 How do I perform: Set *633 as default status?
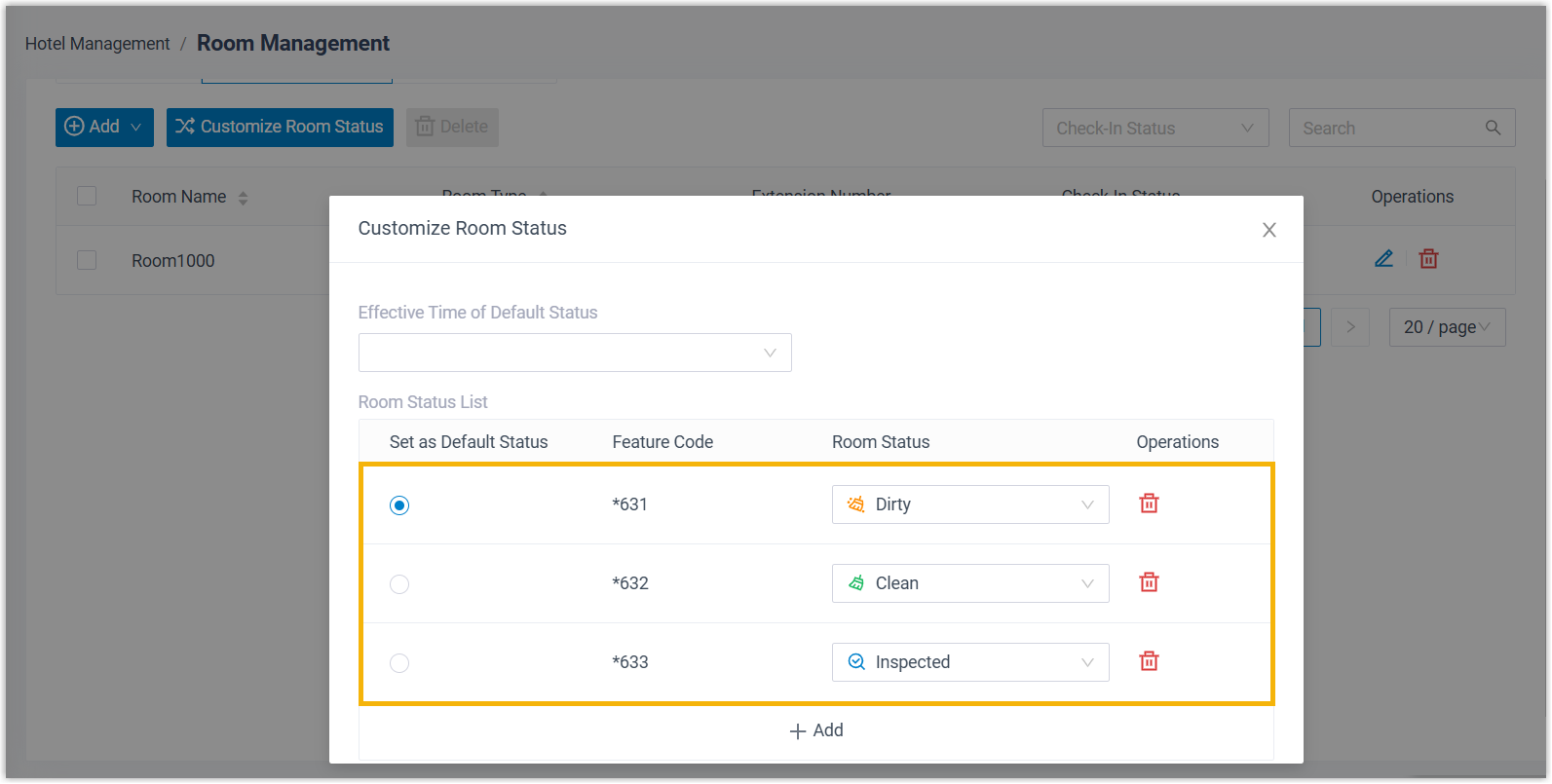[x=399, y=663]
